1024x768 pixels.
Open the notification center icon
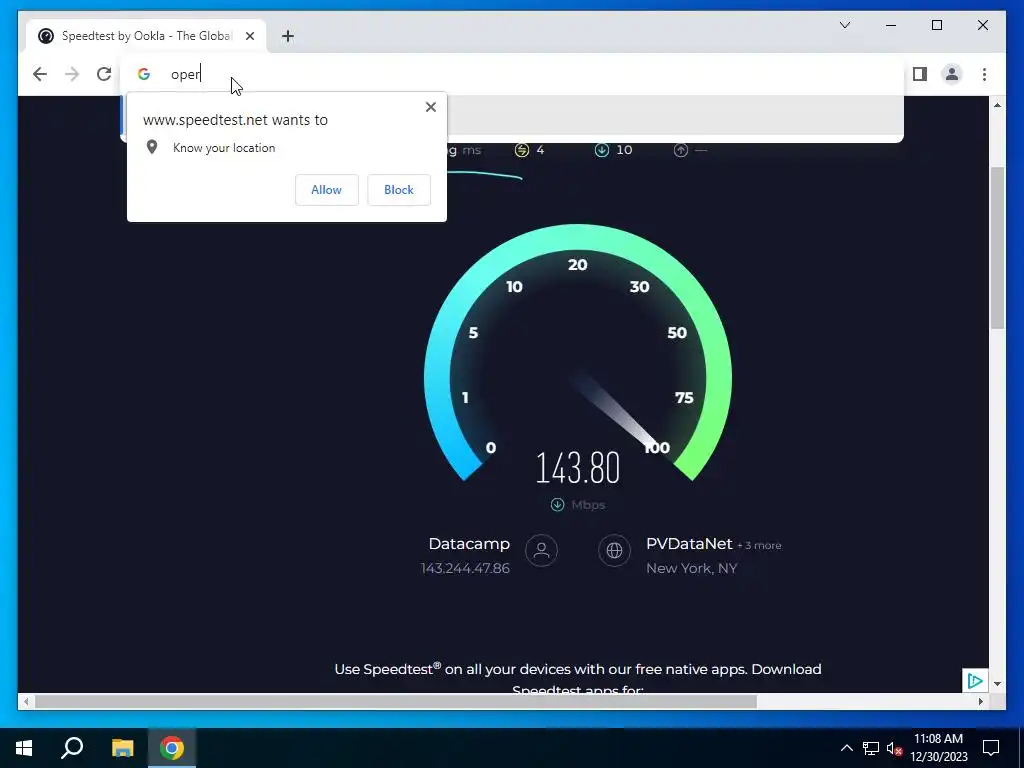991,748
